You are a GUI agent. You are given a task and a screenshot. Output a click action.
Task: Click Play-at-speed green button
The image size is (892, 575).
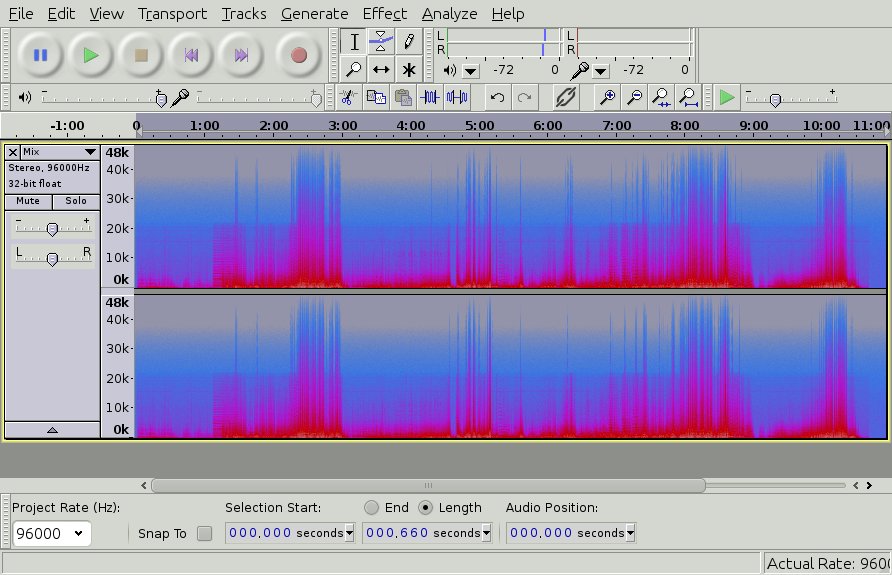pyautogui.click(x=726, y=97)
